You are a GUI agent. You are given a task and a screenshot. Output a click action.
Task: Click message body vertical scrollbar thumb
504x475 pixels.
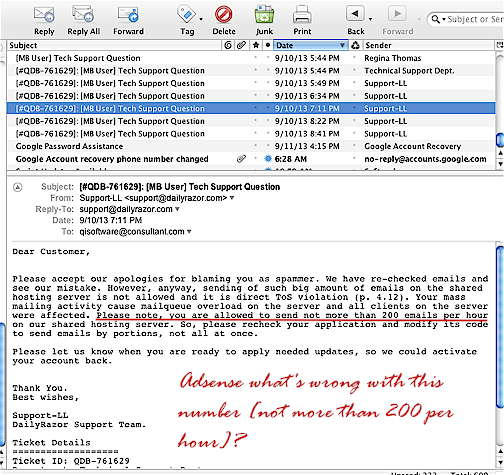[500, 327]
